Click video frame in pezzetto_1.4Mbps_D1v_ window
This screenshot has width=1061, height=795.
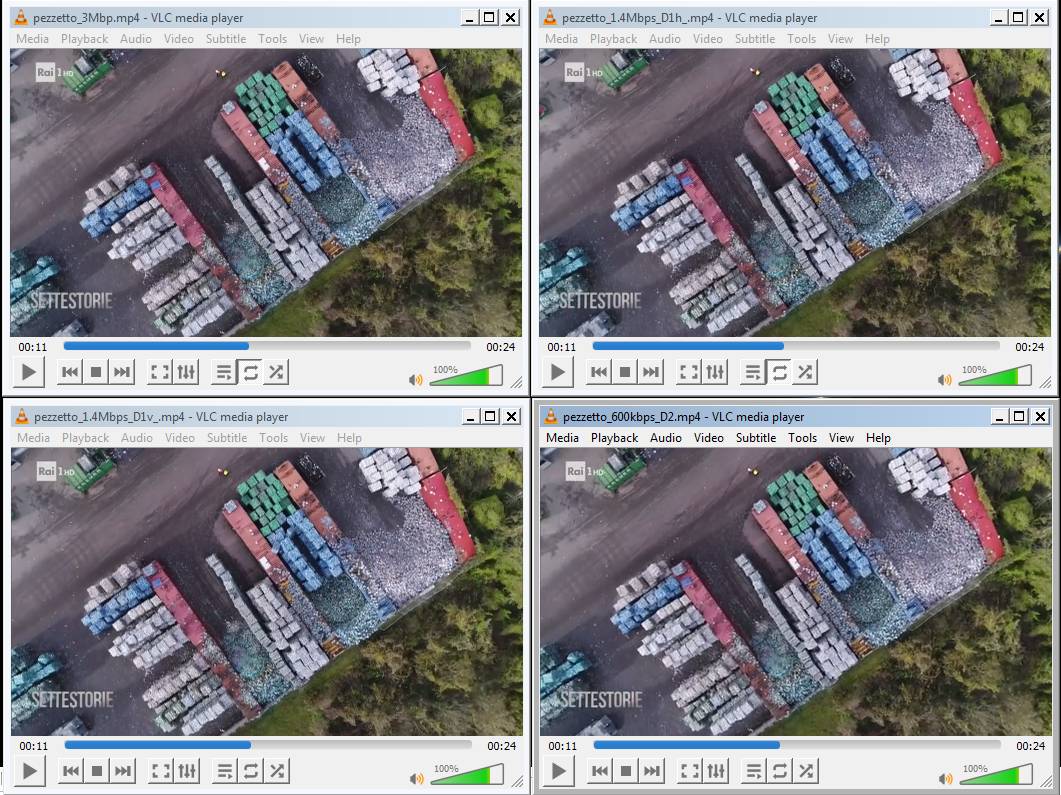pyautogui.click(x=267, y=591)
